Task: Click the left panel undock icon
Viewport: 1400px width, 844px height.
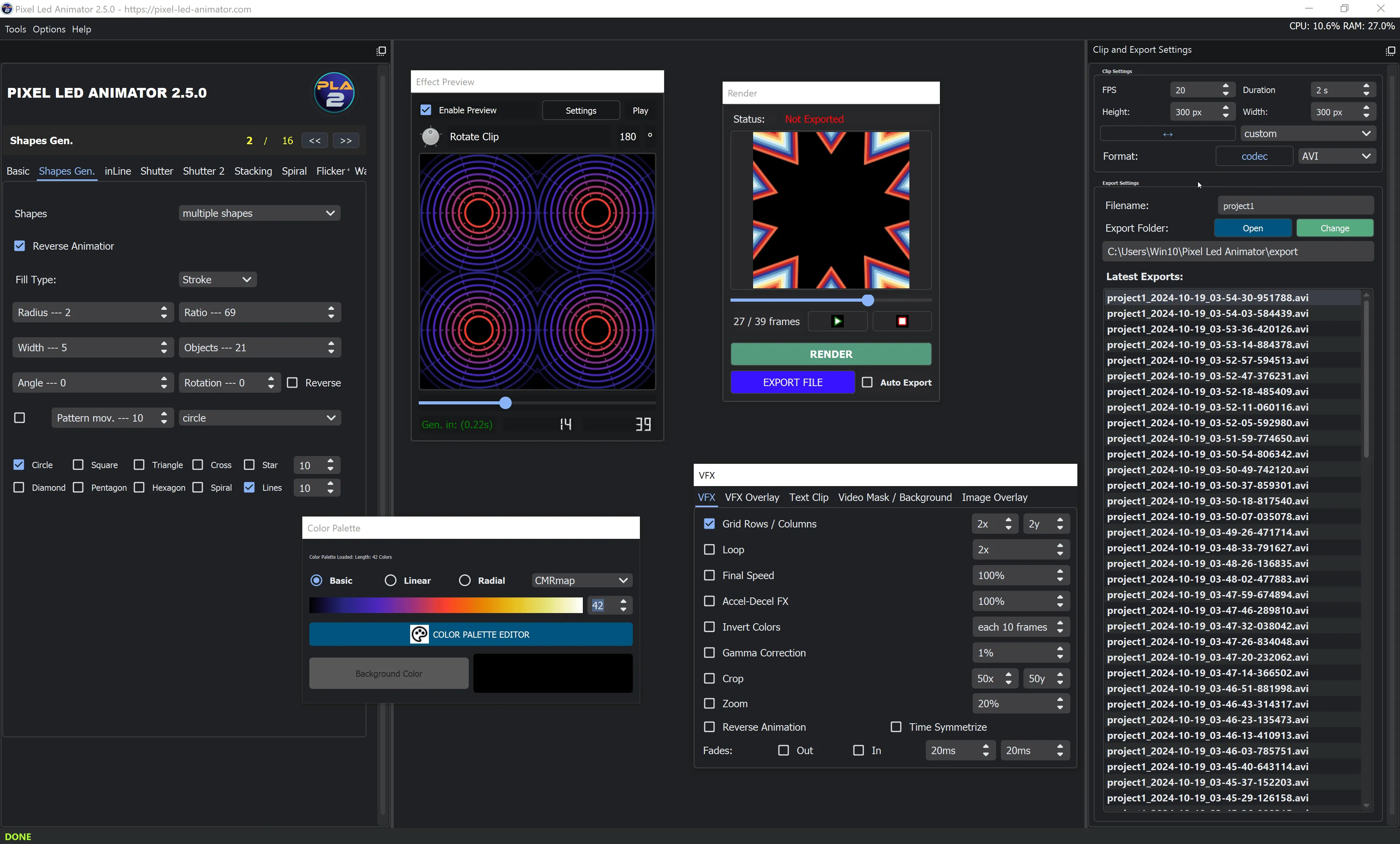Action: point(381,51)
